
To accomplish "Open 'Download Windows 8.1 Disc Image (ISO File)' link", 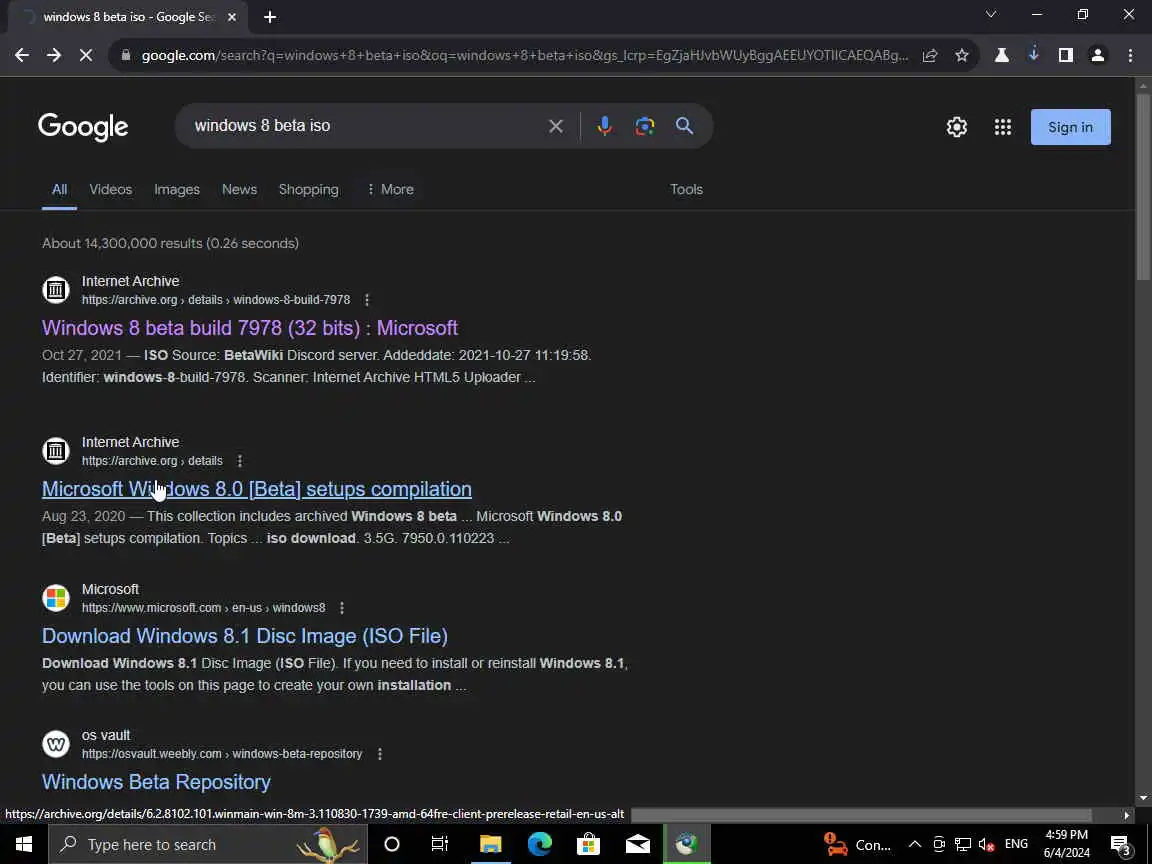I will tap(245, 636).
